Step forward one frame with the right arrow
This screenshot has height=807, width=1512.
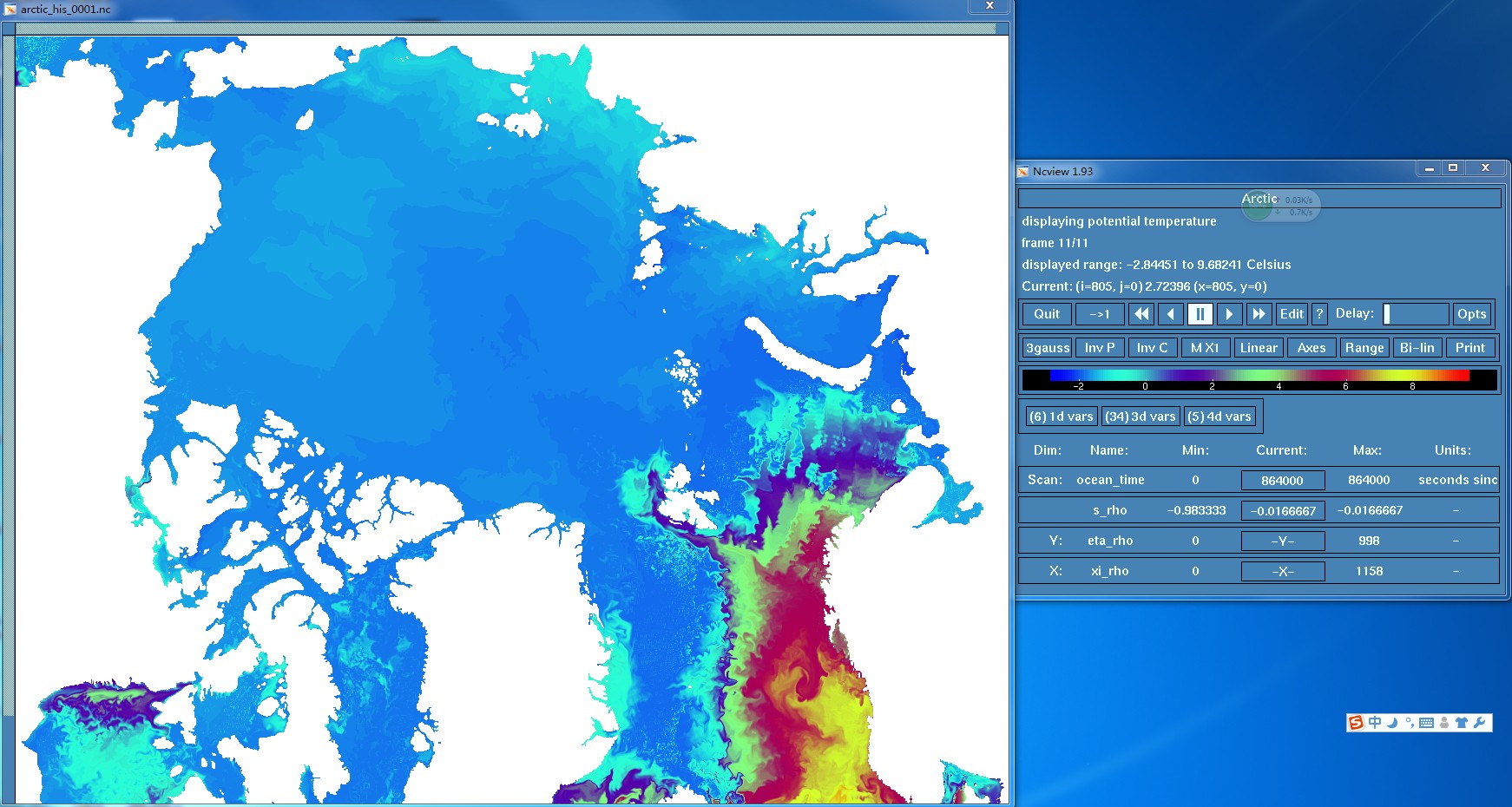(x=1229, y=314)
